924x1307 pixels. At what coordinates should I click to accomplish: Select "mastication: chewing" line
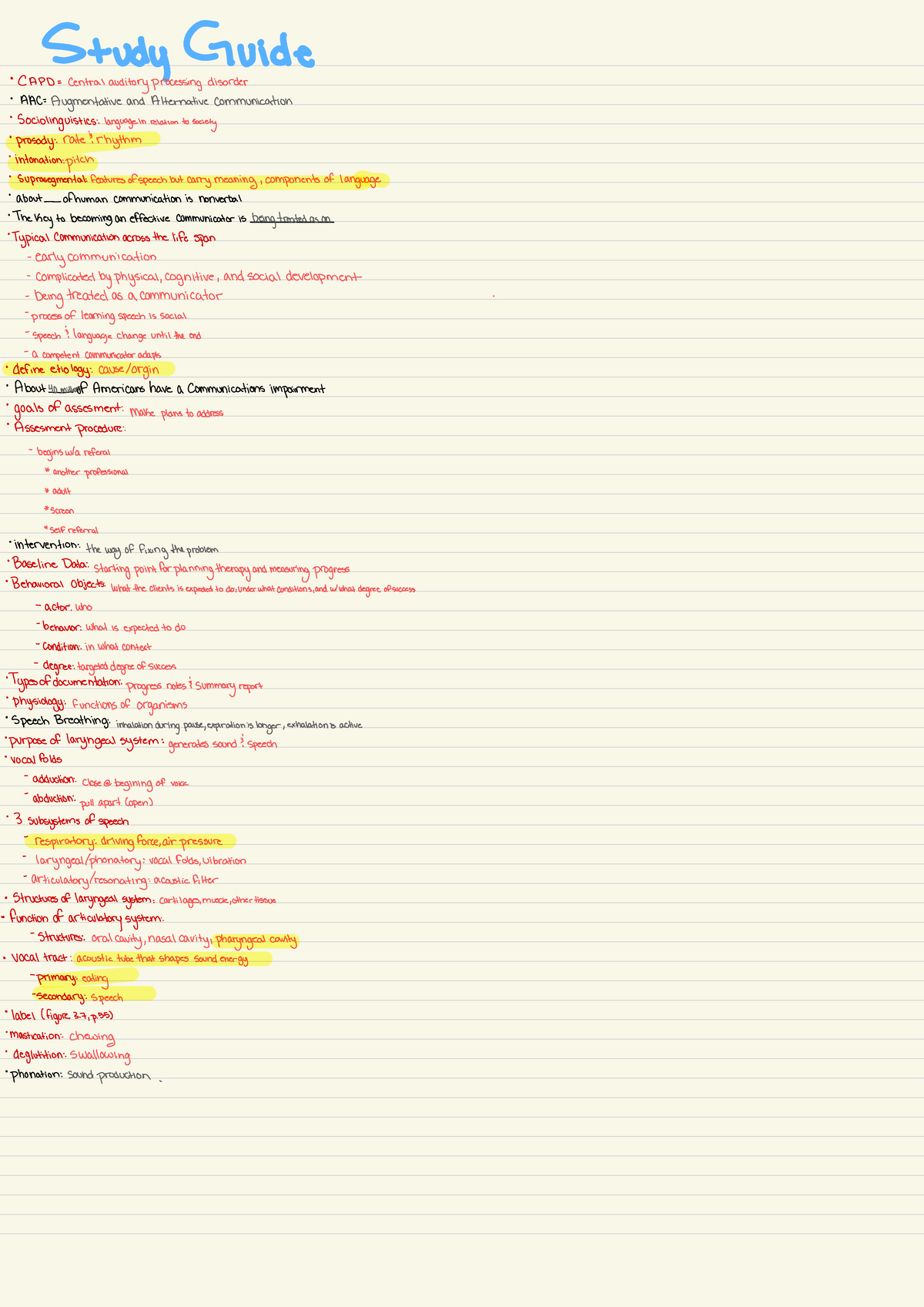click(x=62, y=1037)
